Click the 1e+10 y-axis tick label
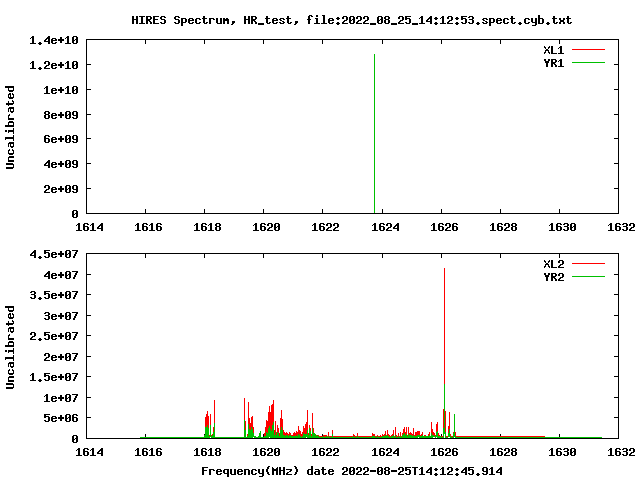Screen dimensions: 640x480 [60, 89]
